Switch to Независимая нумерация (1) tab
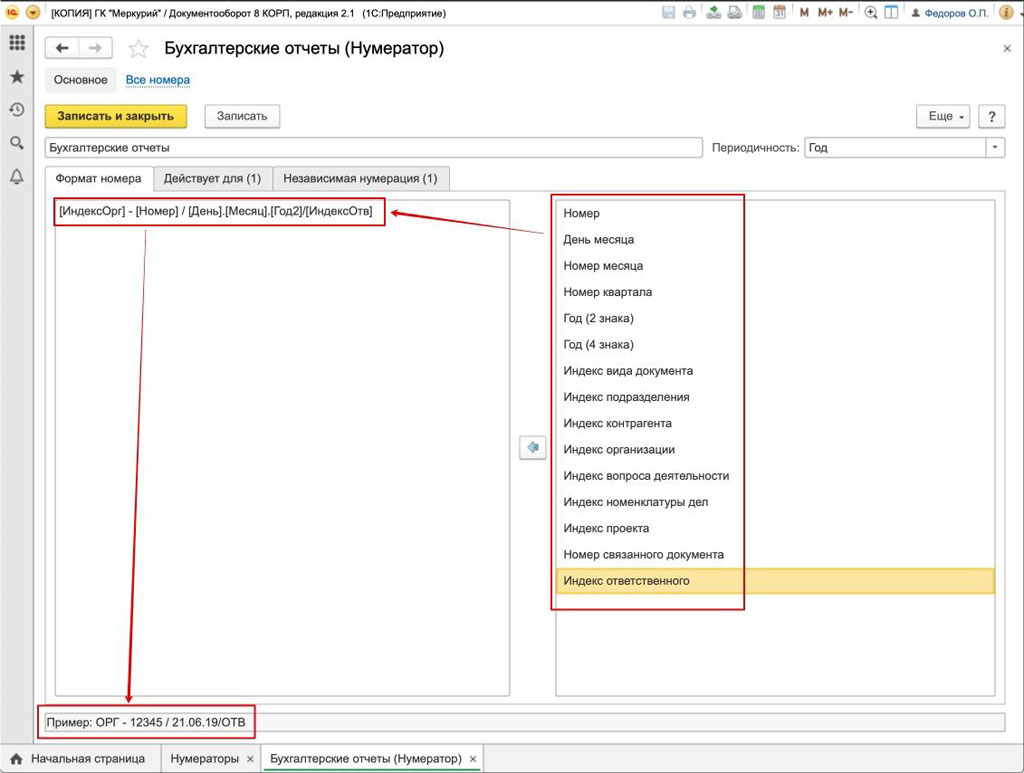The width and height of the screenshot is (1024, 773). pos(360,178)
